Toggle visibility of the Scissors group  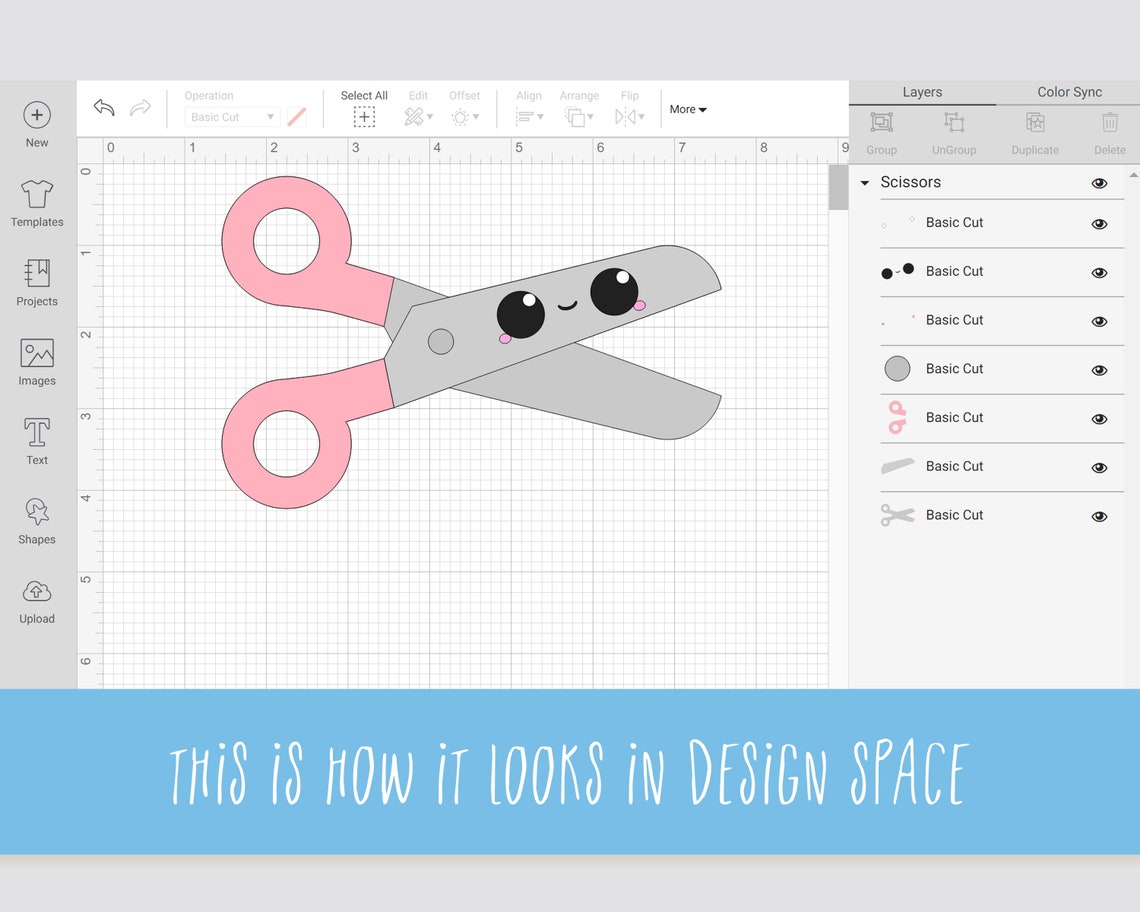pos(1099,183)
